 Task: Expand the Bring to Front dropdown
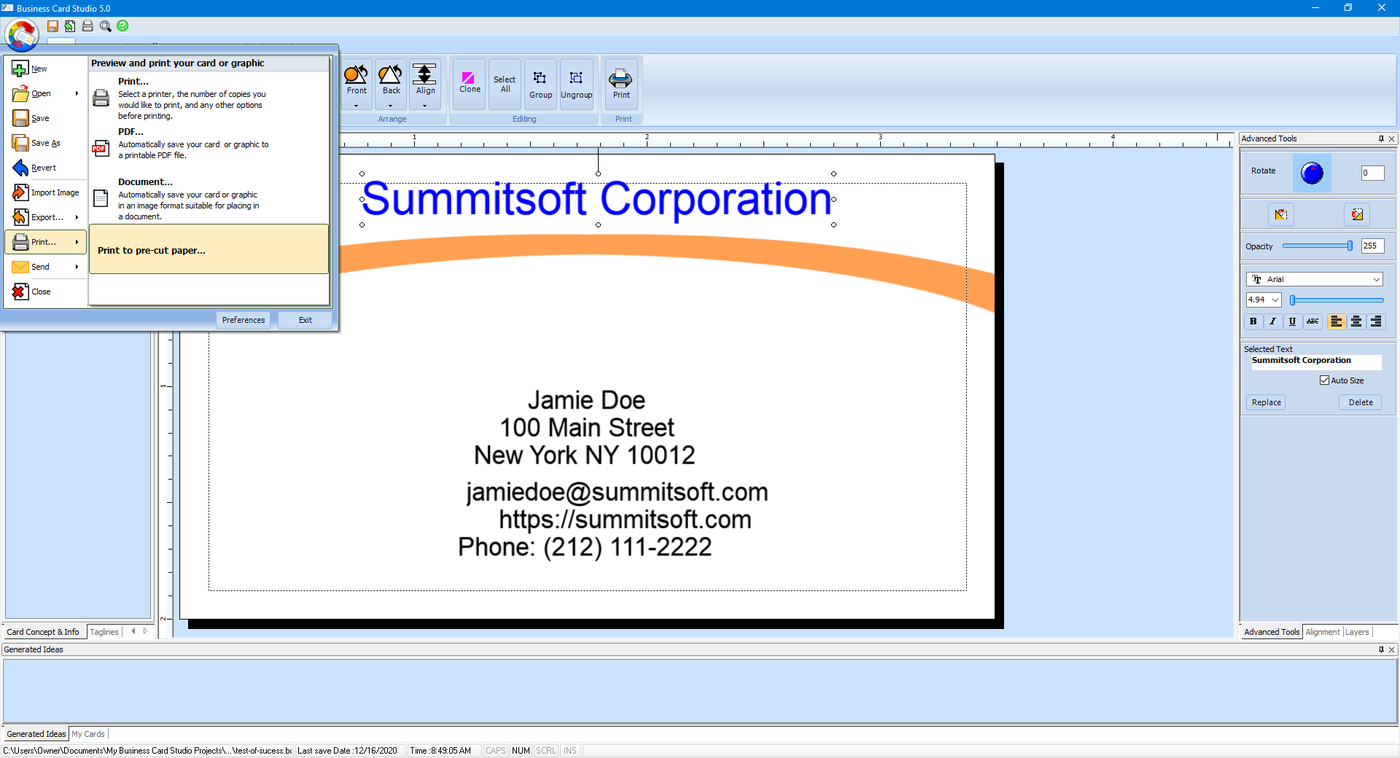tap(356, 105)
